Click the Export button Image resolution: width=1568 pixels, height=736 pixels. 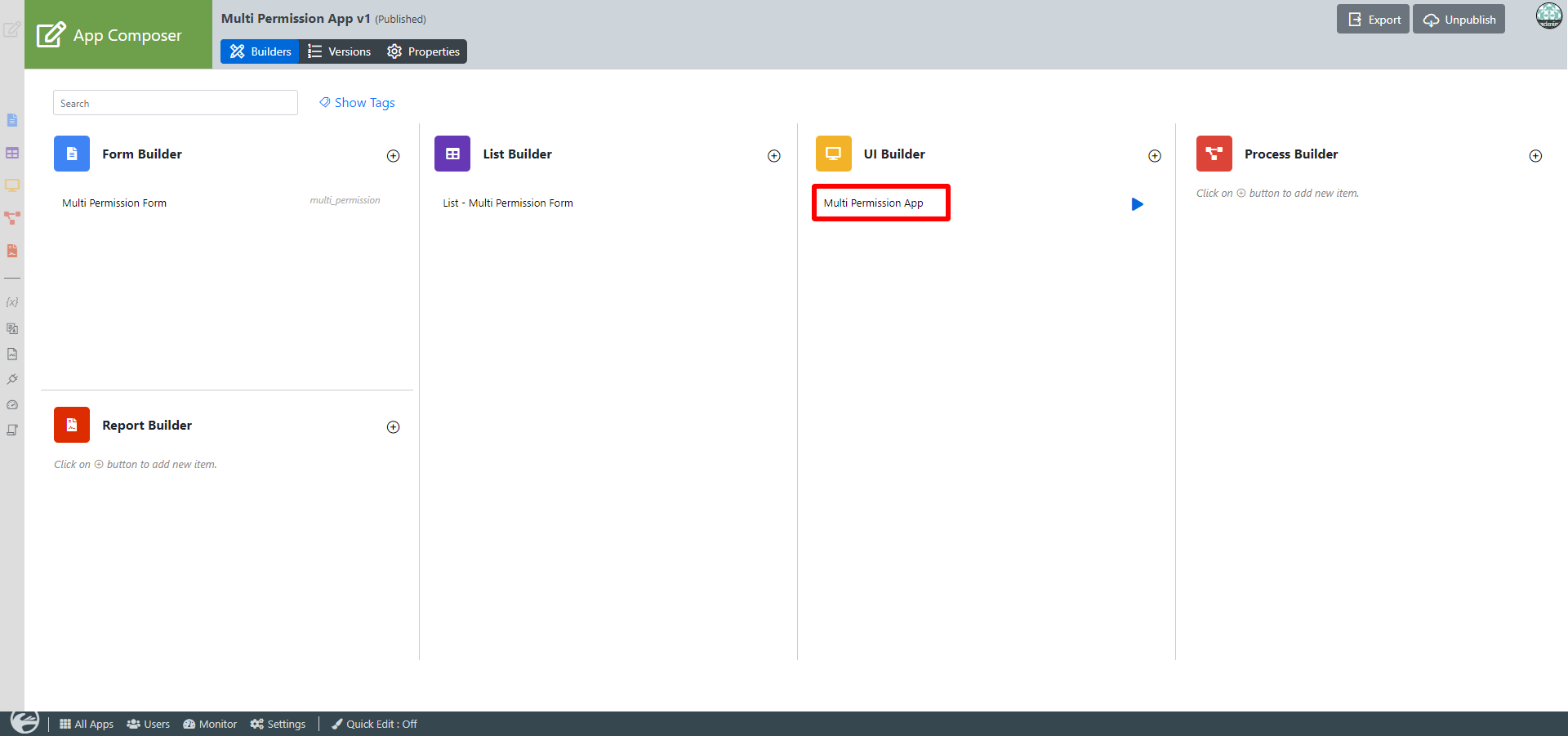(1373, 20)
